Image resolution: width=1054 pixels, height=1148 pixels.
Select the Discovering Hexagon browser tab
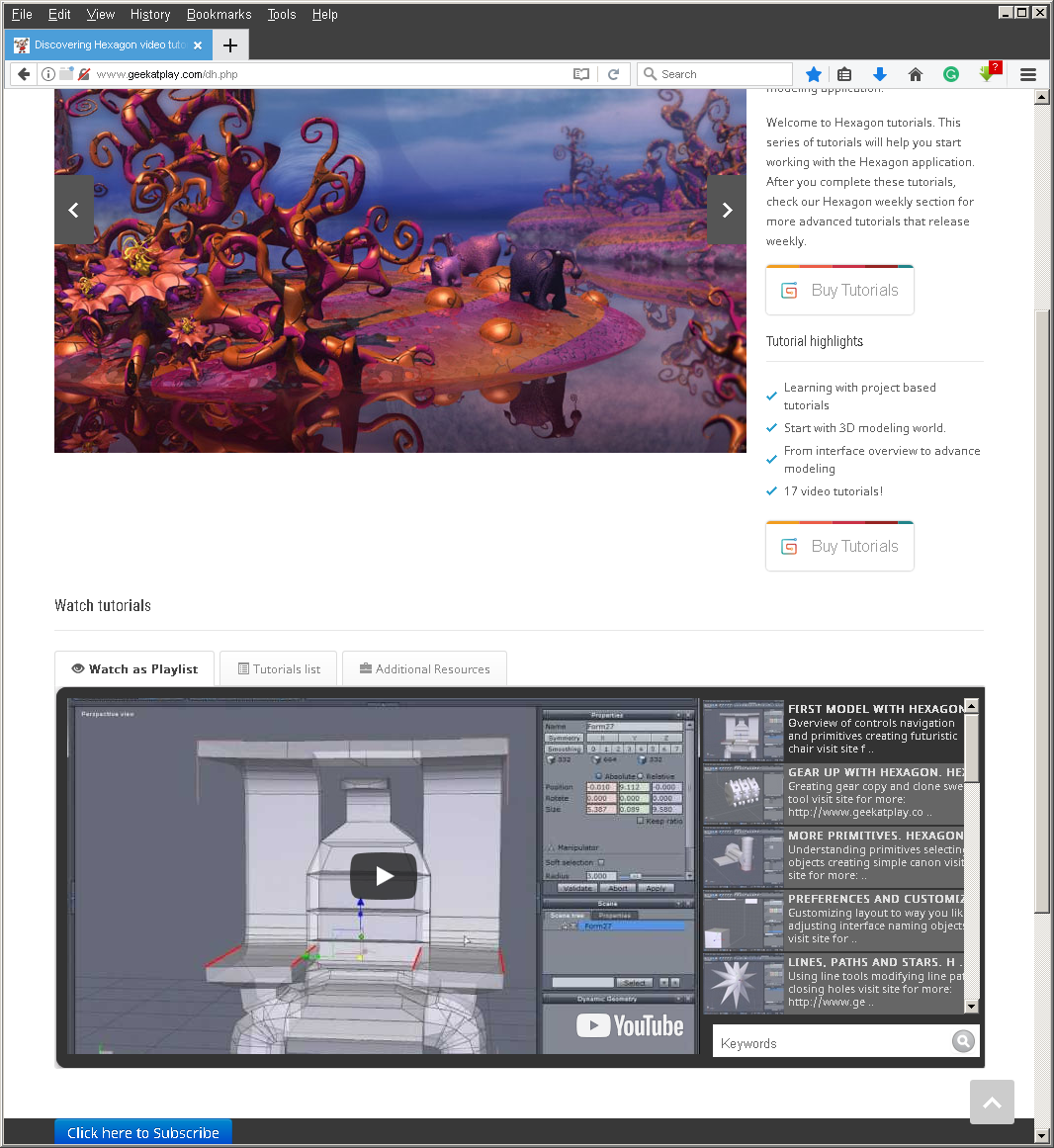pyautogui.click(x=109, y=45)
